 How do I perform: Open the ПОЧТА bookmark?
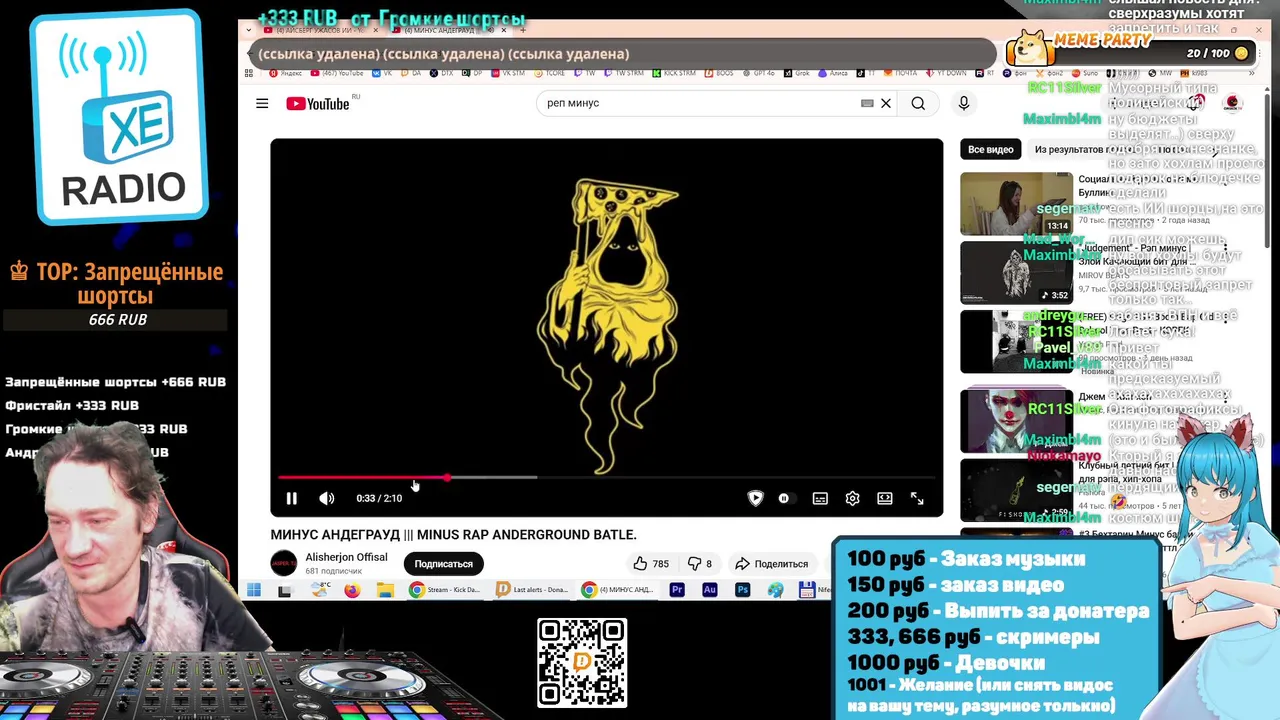click(899, 73)
